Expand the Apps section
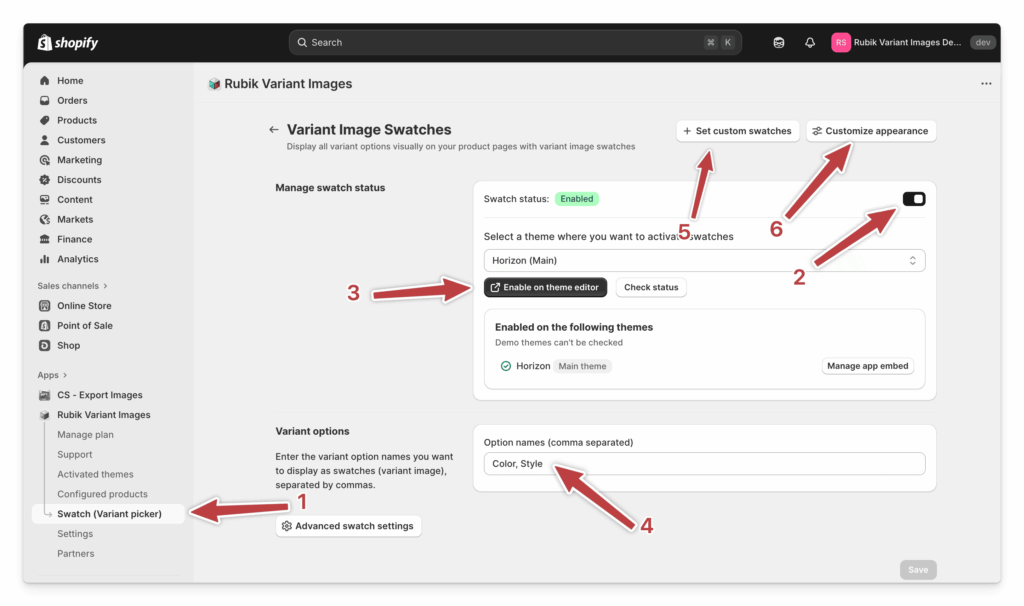The height and width of the screenshot is (606, 1024). coord(52,375)
